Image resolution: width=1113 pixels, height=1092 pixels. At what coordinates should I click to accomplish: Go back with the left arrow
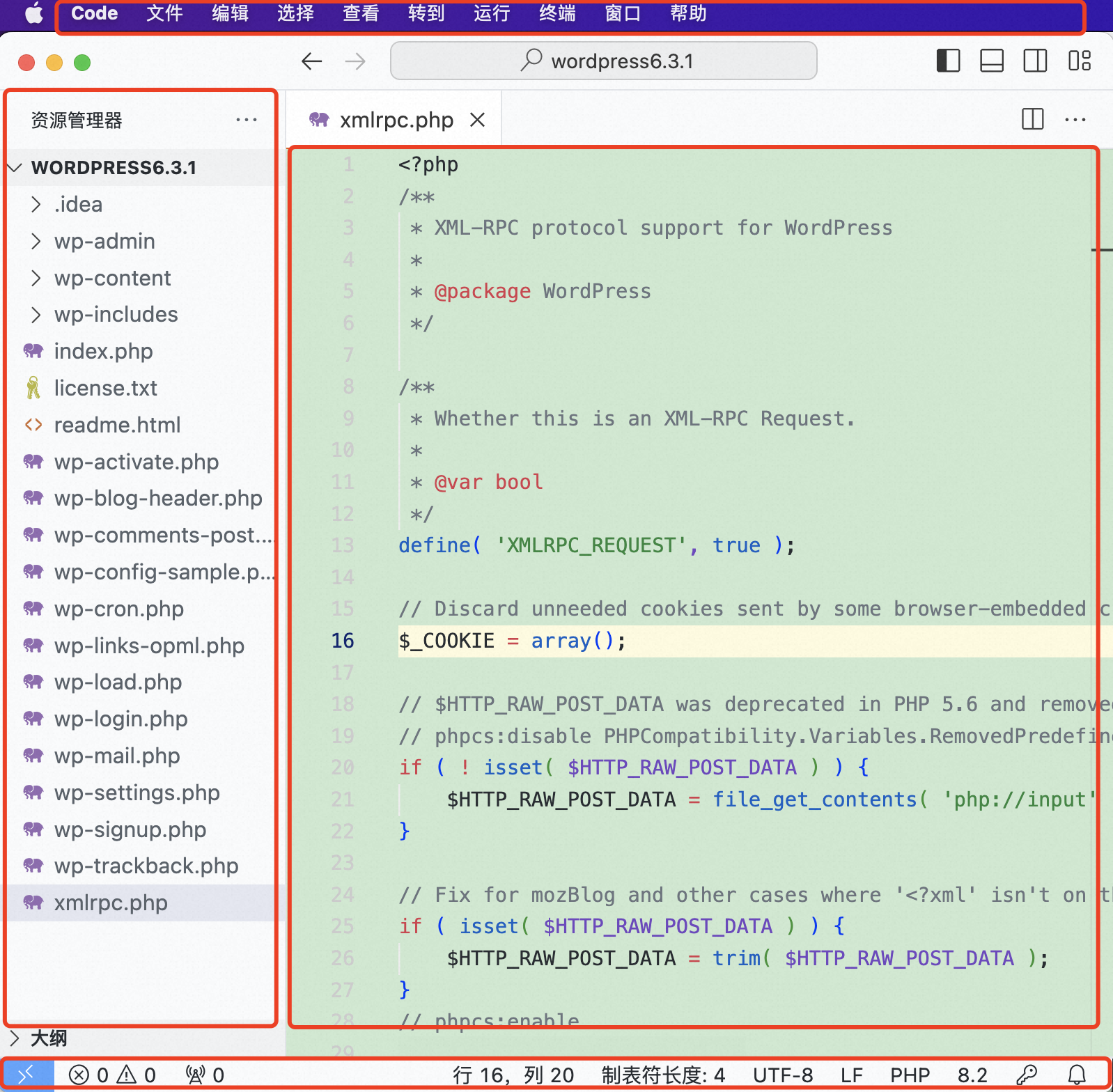pos(312,61)
